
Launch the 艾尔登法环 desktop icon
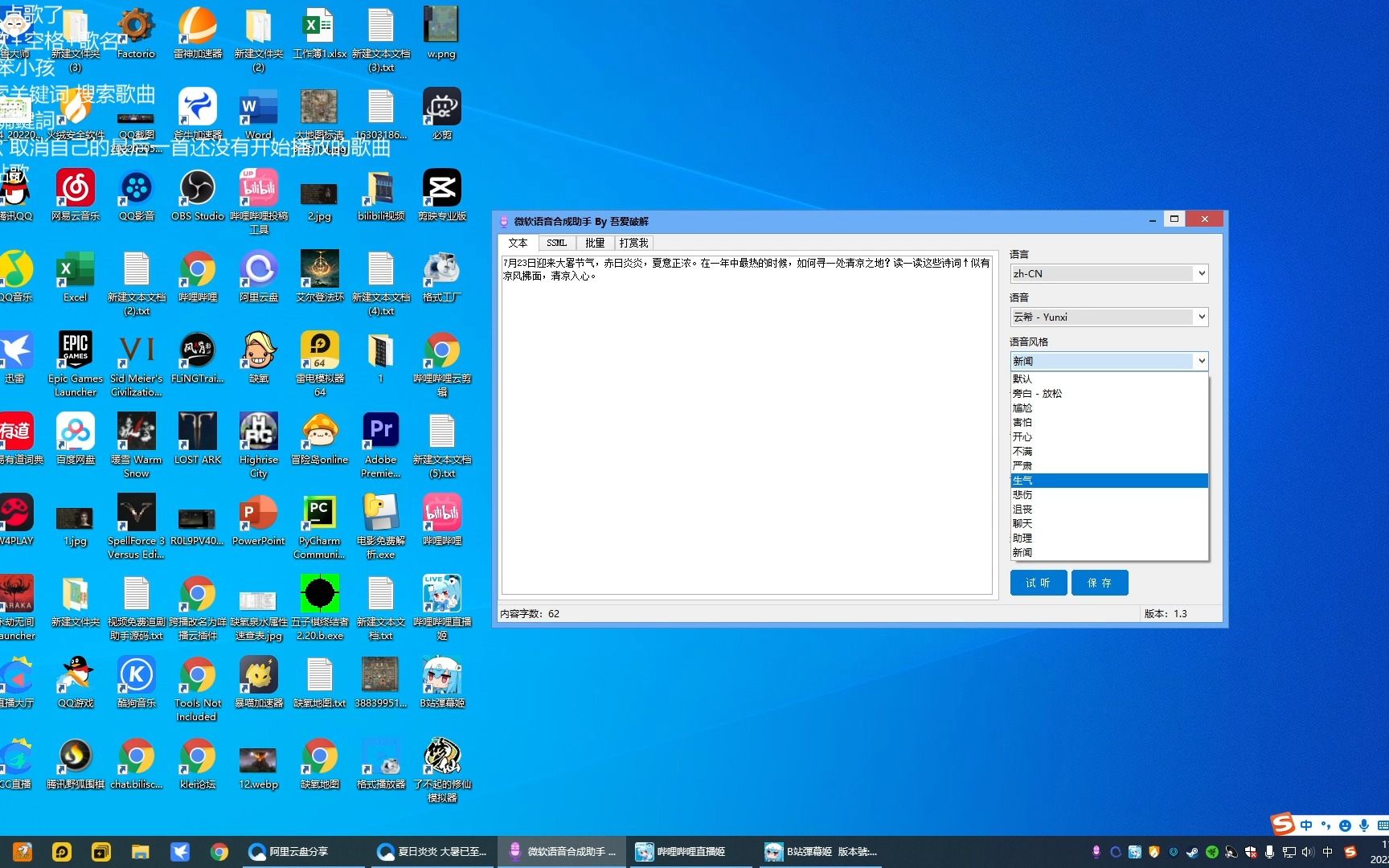coord(320,276)
